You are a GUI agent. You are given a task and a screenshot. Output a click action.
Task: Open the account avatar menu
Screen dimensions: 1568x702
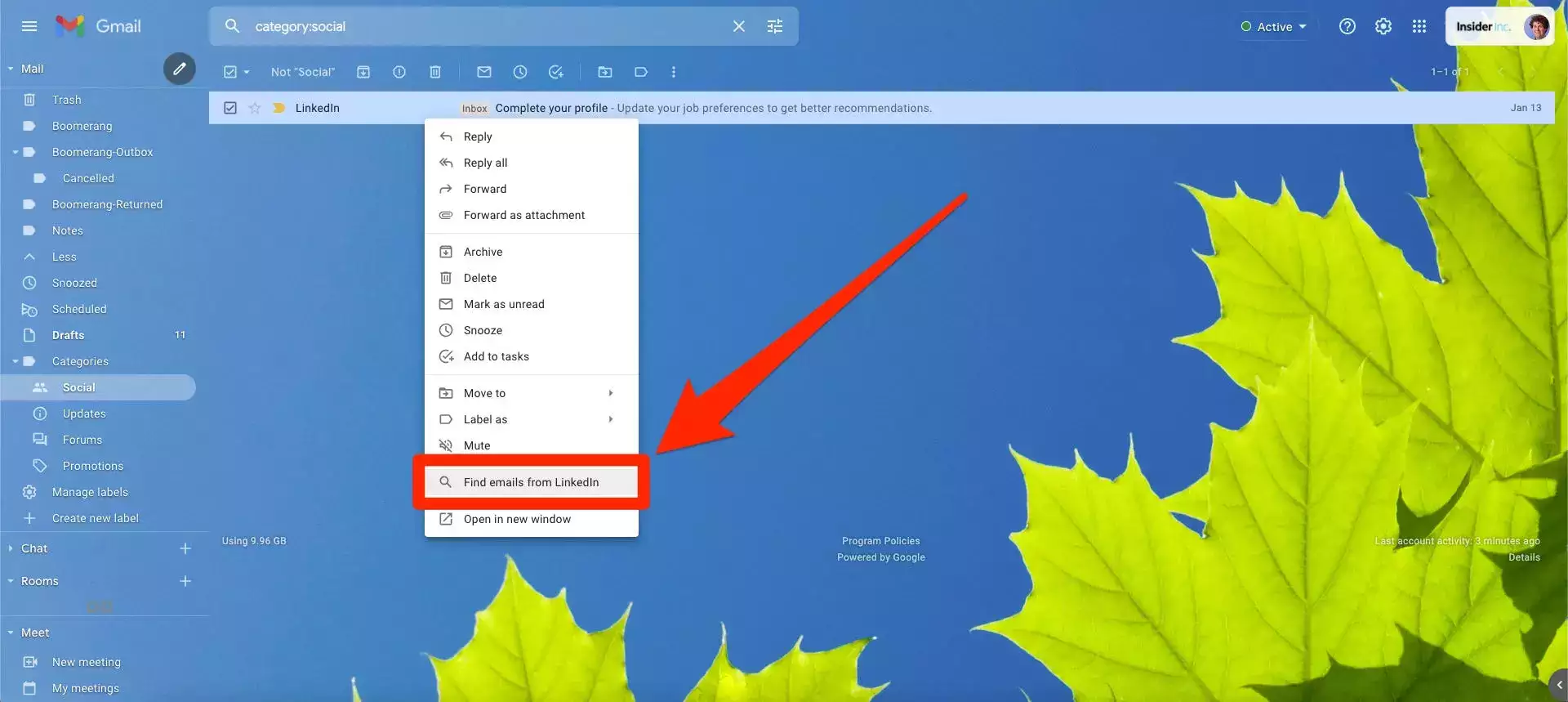click(x=1537, y=26)
